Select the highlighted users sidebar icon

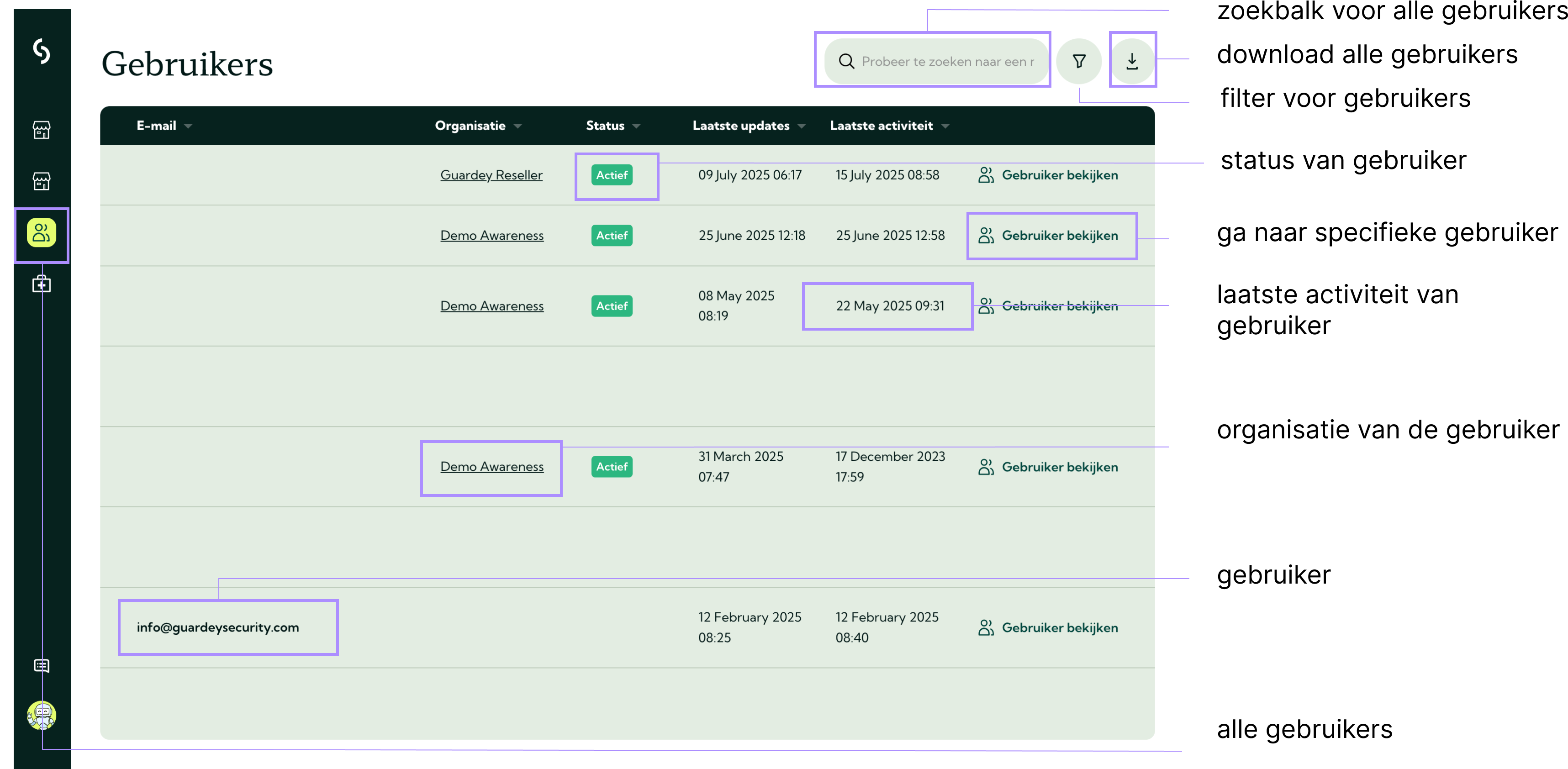point(42,233)
